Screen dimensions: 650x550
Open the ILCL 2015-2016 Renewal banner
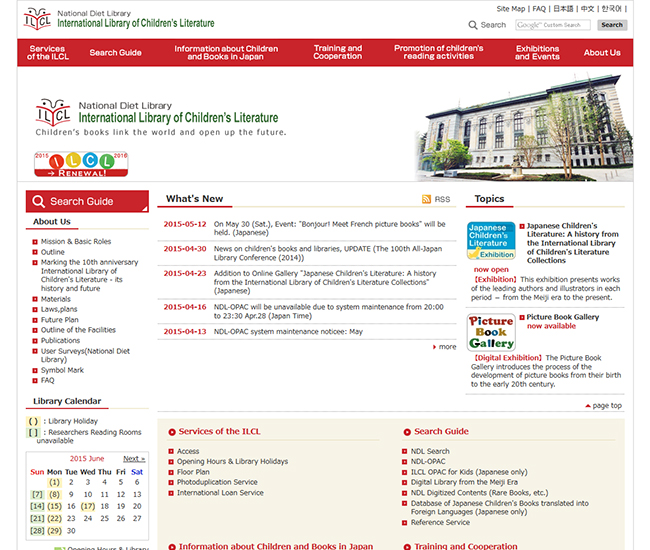(81, 164)
